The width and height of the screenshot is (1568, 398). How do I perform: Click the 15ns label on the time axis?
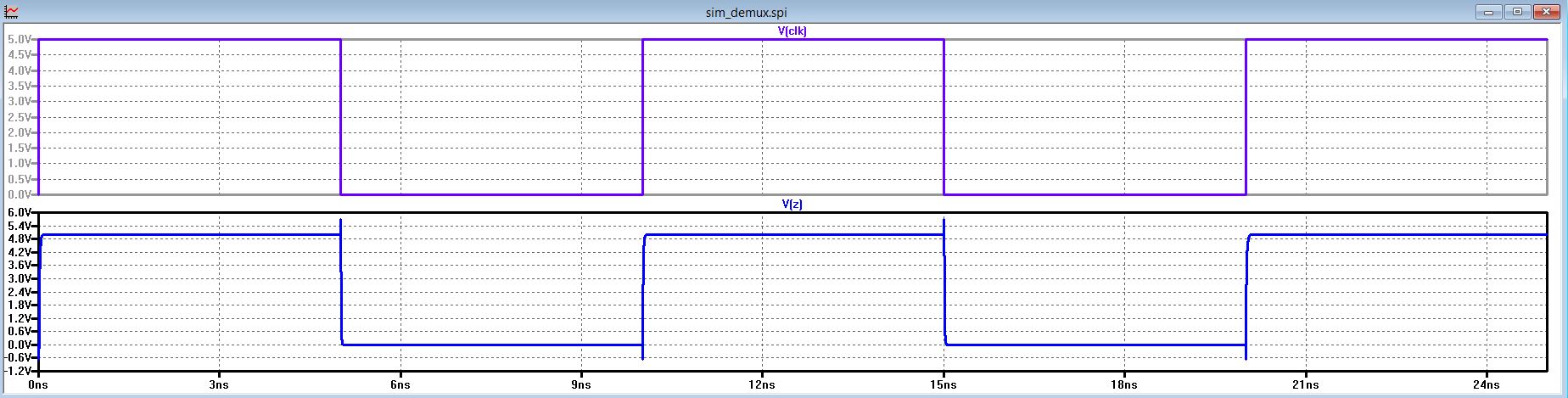point(944,384)
